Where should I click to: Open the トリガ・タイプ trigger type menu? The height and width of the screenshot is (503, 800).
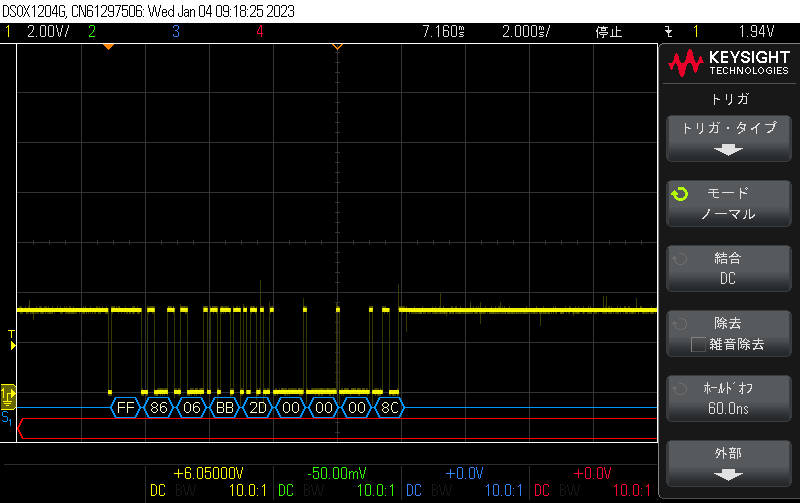728,137
